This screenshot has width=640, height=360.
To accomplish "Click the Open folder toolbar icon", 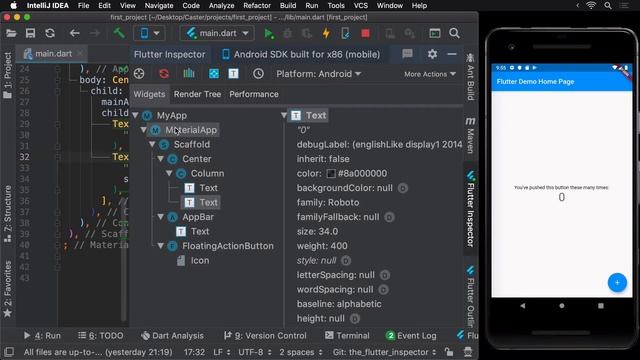I will [11, 33].
